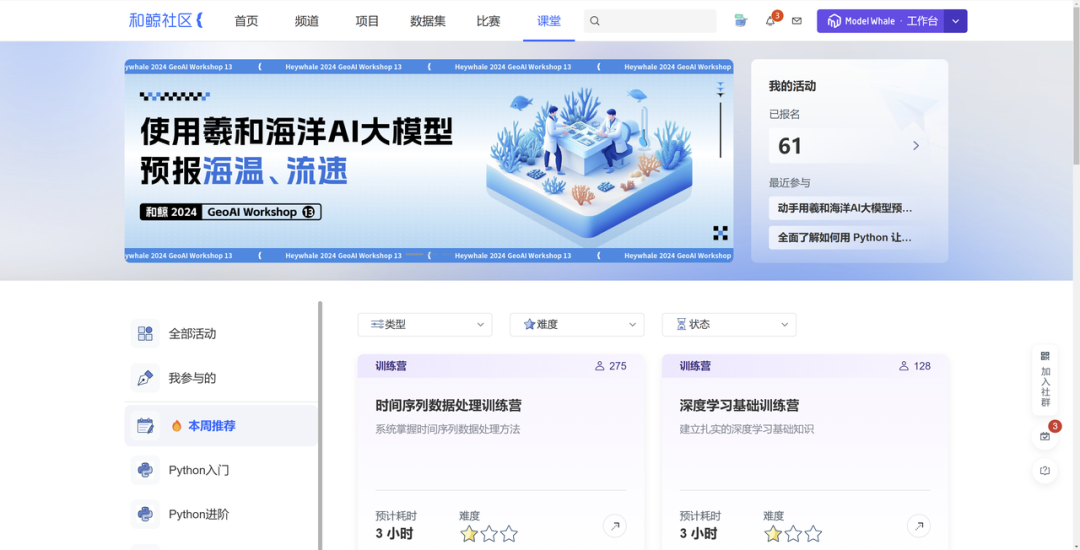Click the 加入社群 floating label
Image resolution: width=1080 pixels, height=550 pixels.
click(x=1045, y=388)
